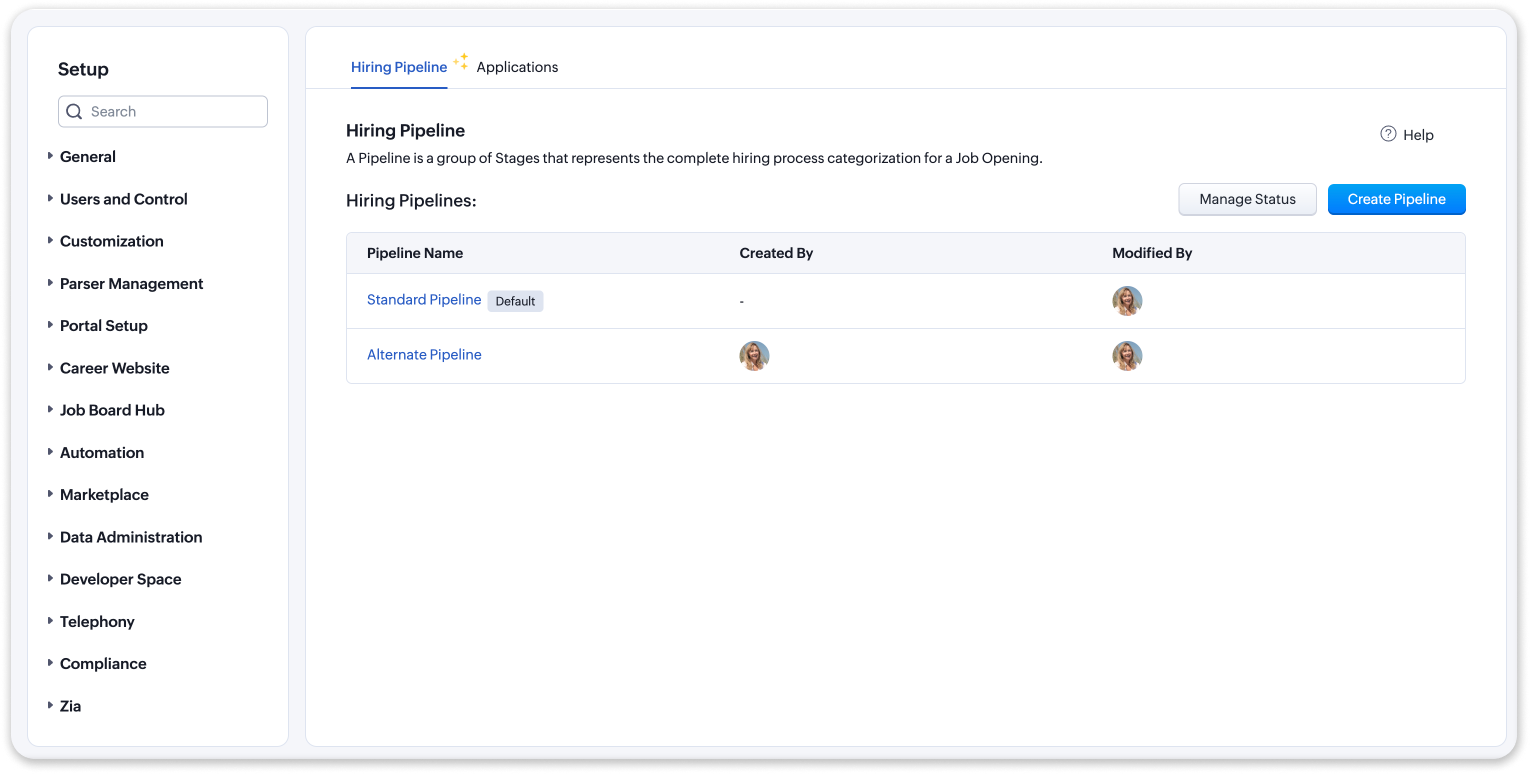Expand Users and Control section
This screenshot has height=774, width=1530.
tap(50, 198)
